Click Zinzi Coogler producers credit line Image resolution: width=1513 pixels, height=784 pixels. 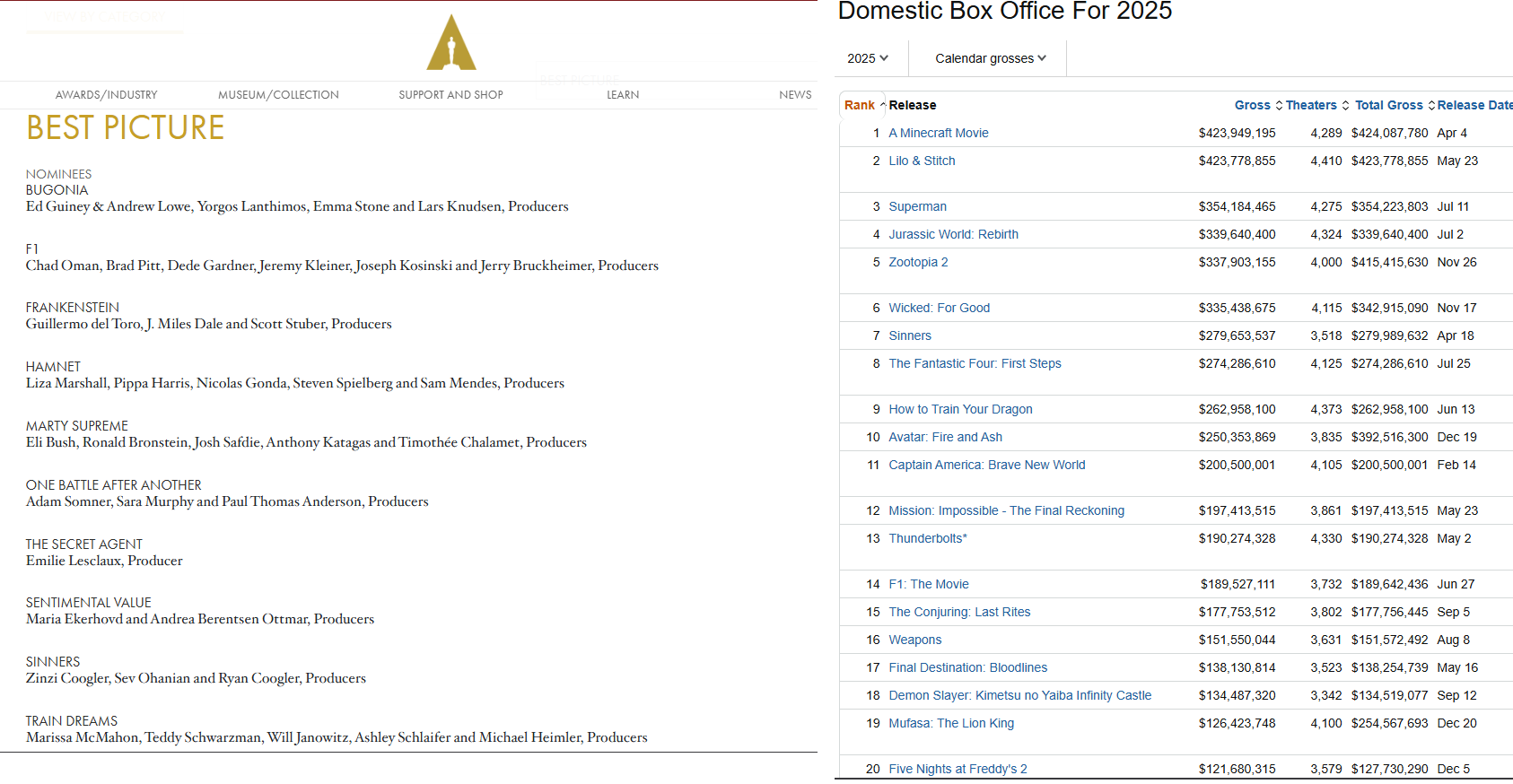[196, 678]
